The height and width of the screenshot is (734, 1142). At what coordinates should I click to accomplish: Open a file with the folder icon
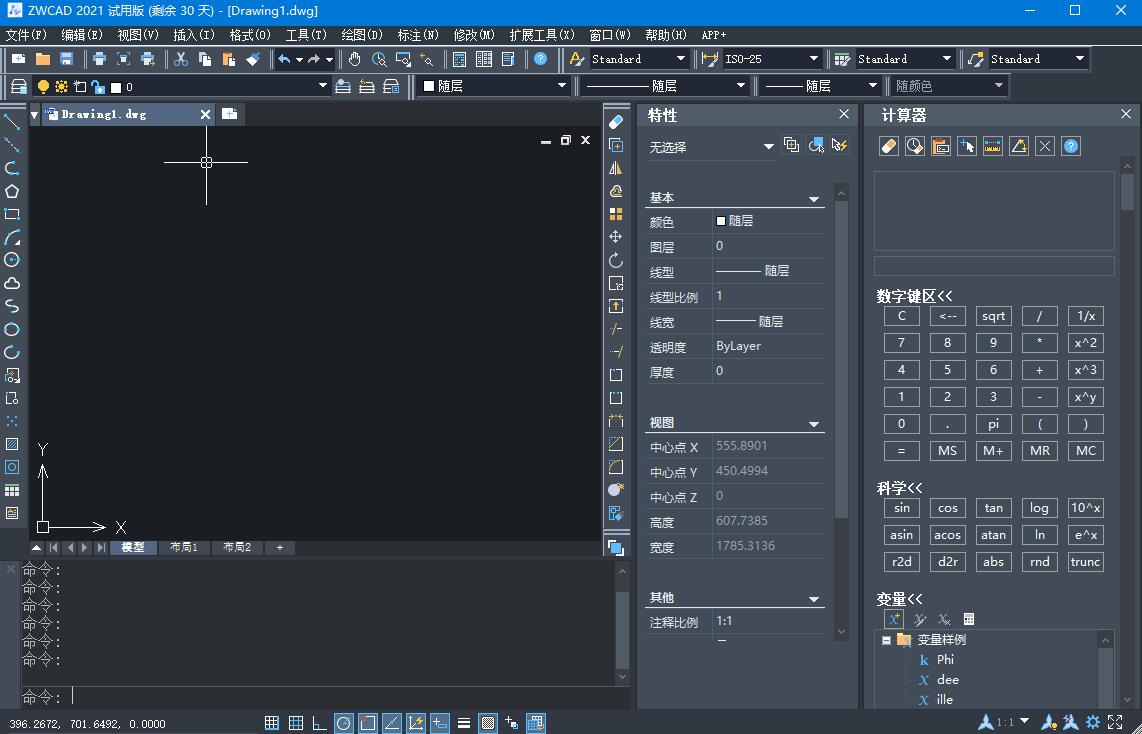[43, 59]
